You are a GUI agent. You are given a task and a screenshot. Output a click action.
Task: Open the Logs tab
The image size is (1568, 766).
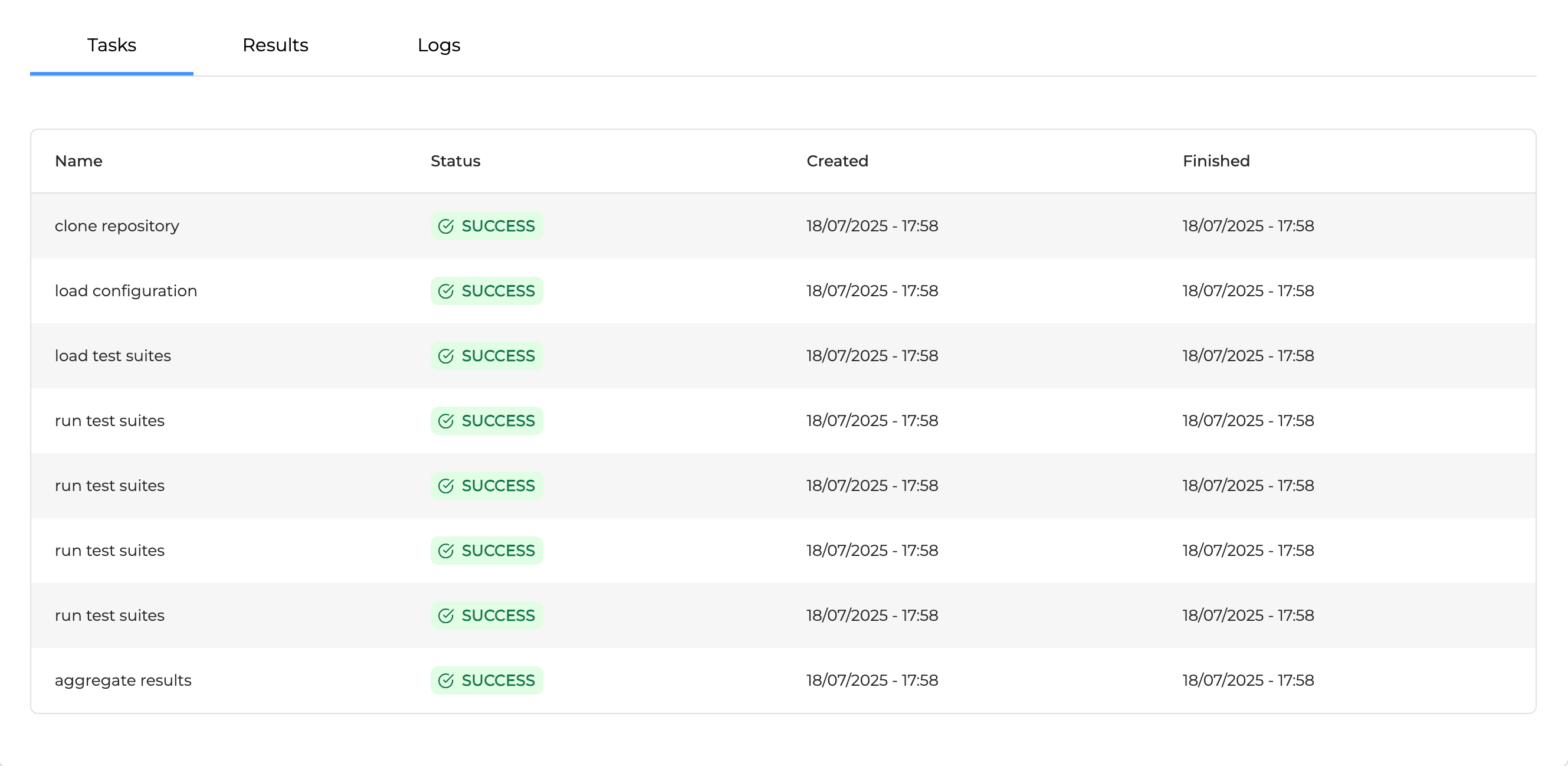coord(438,45)
